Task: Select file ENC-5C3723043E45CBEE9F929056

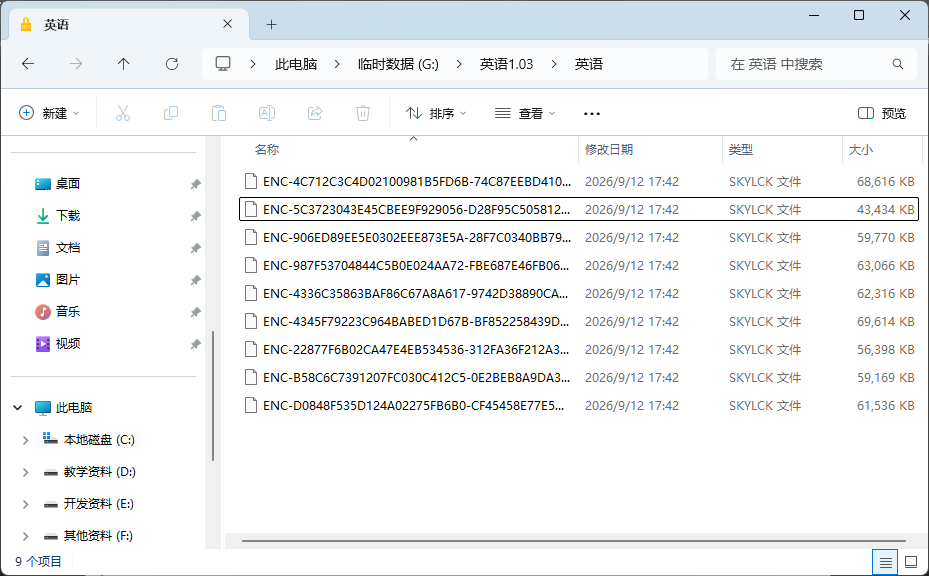Action: (579, 209)
